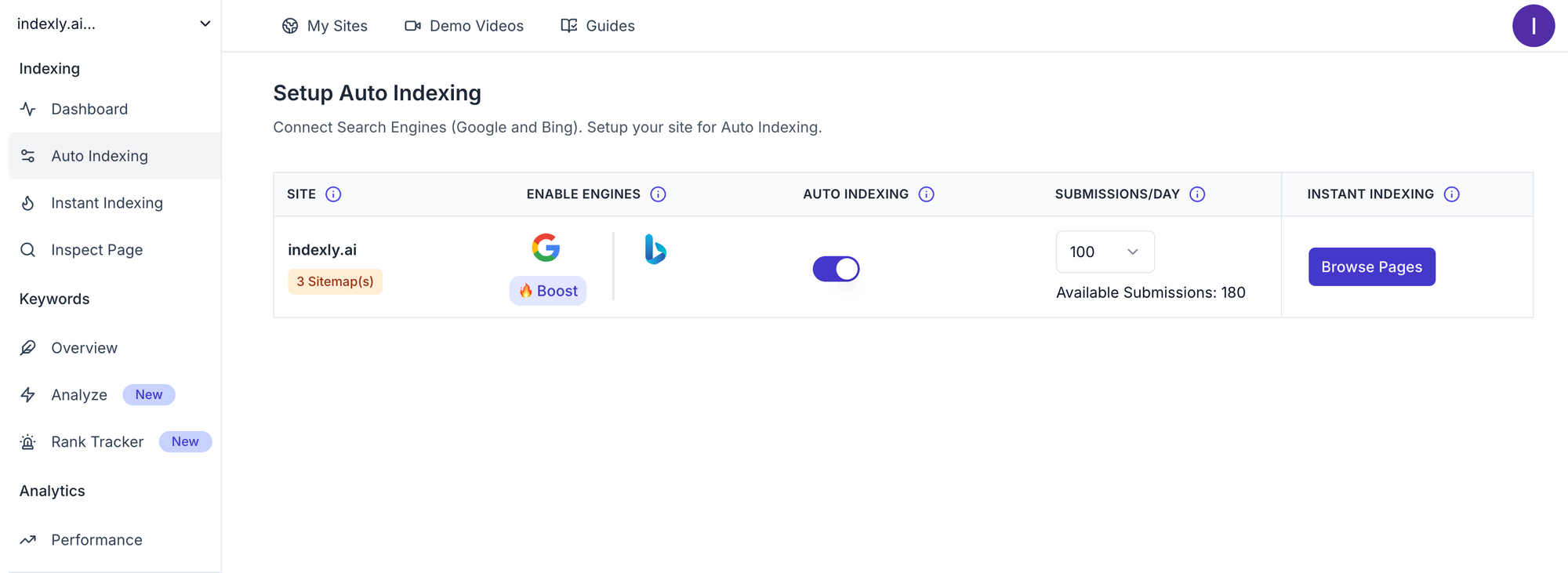The width and height of the screenshot is (1568, 573).
Task: Open Performance under Analytics
Action: pos(114,540)
